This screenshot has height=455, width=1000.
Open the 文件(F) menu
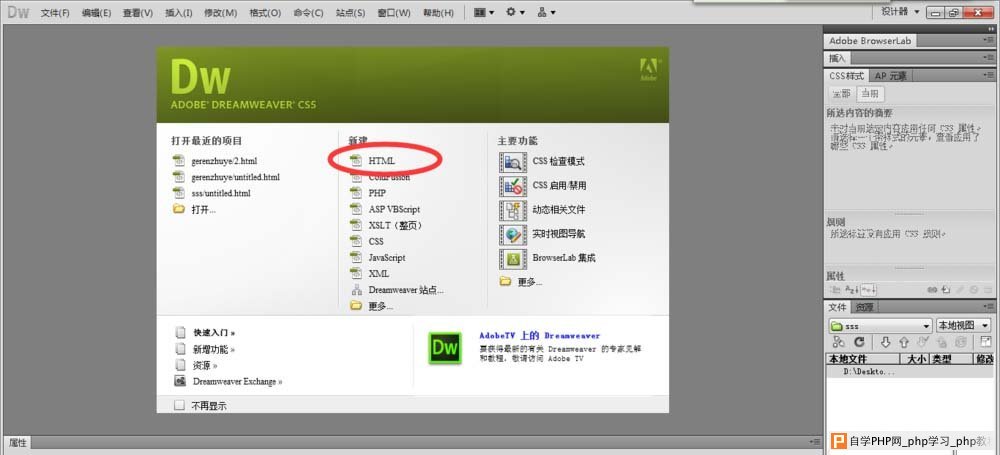tap(55, 13)
